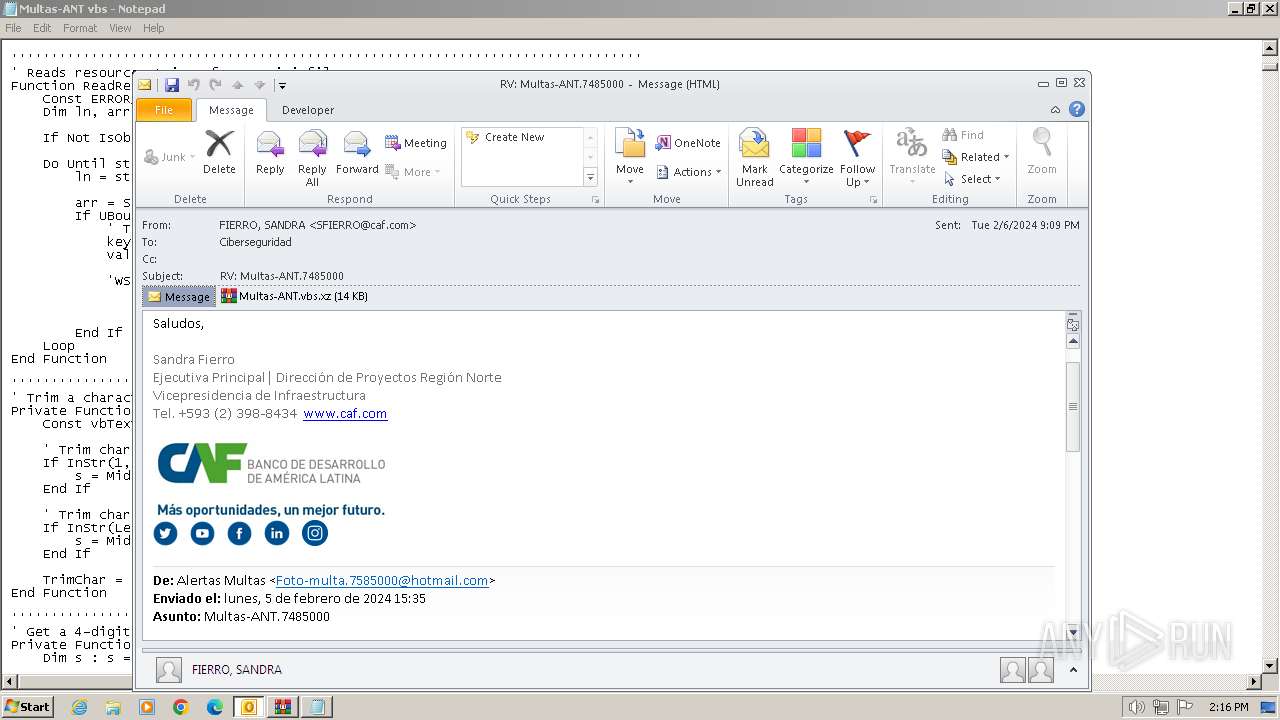1280x720 pixels.
Task: Open Follow Up flag menu
Action: (857, 158)
